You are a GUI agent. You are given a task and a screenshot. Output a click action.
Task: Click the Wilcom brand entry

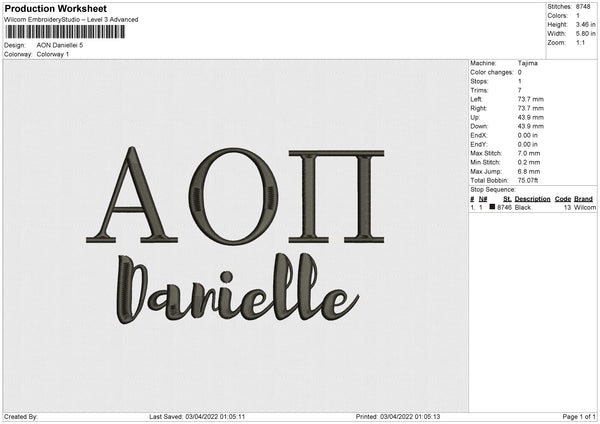tap(585, 207)
